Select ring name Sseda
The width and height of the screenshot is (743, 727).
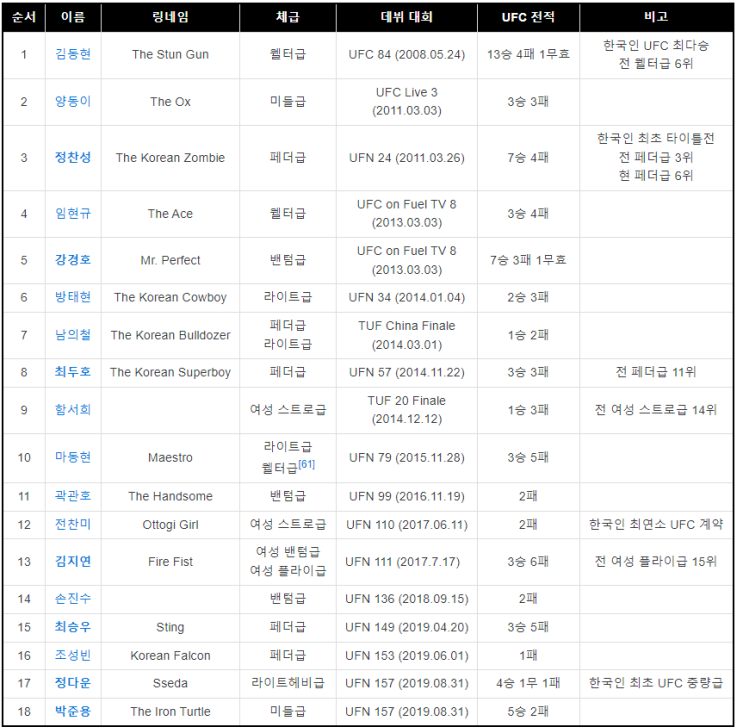(x=170, y=683)
